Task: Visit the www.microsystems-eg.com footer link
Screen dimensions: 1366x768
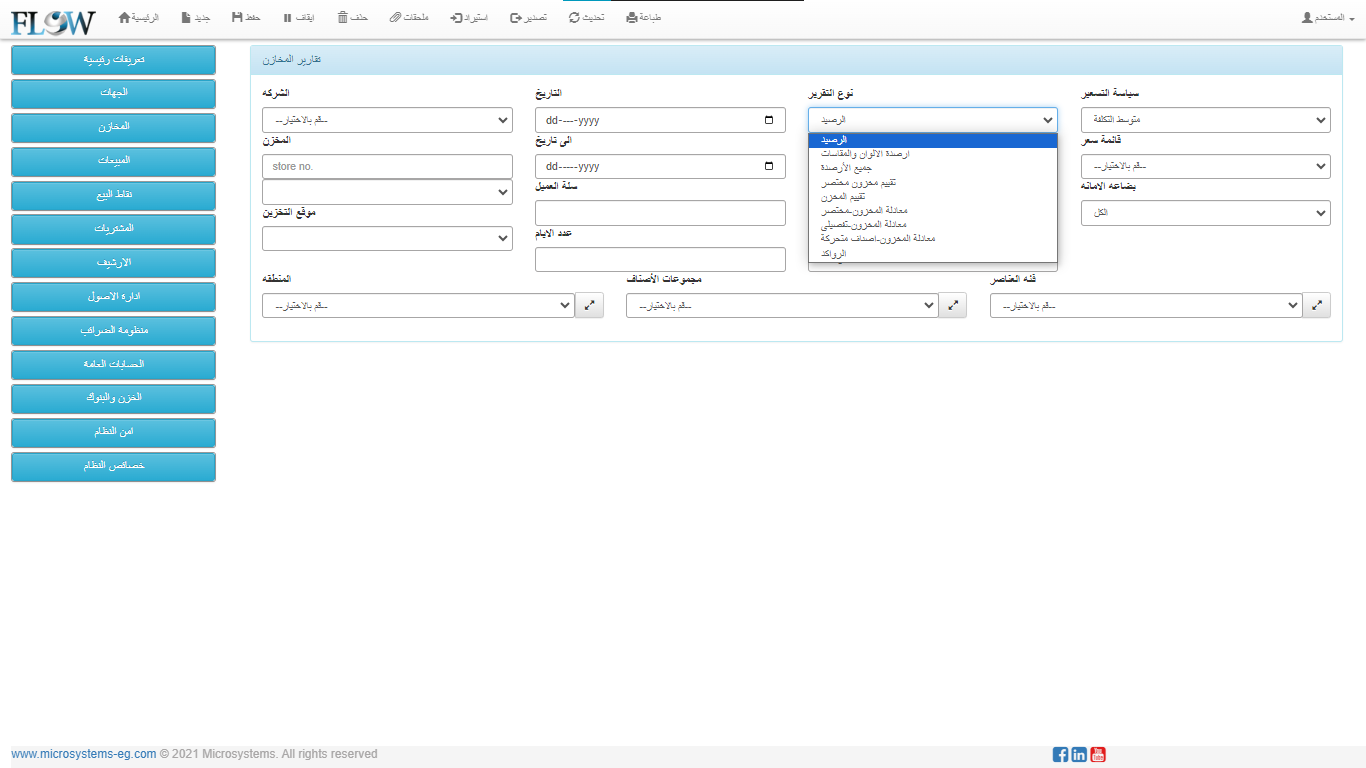Action: 83,754
